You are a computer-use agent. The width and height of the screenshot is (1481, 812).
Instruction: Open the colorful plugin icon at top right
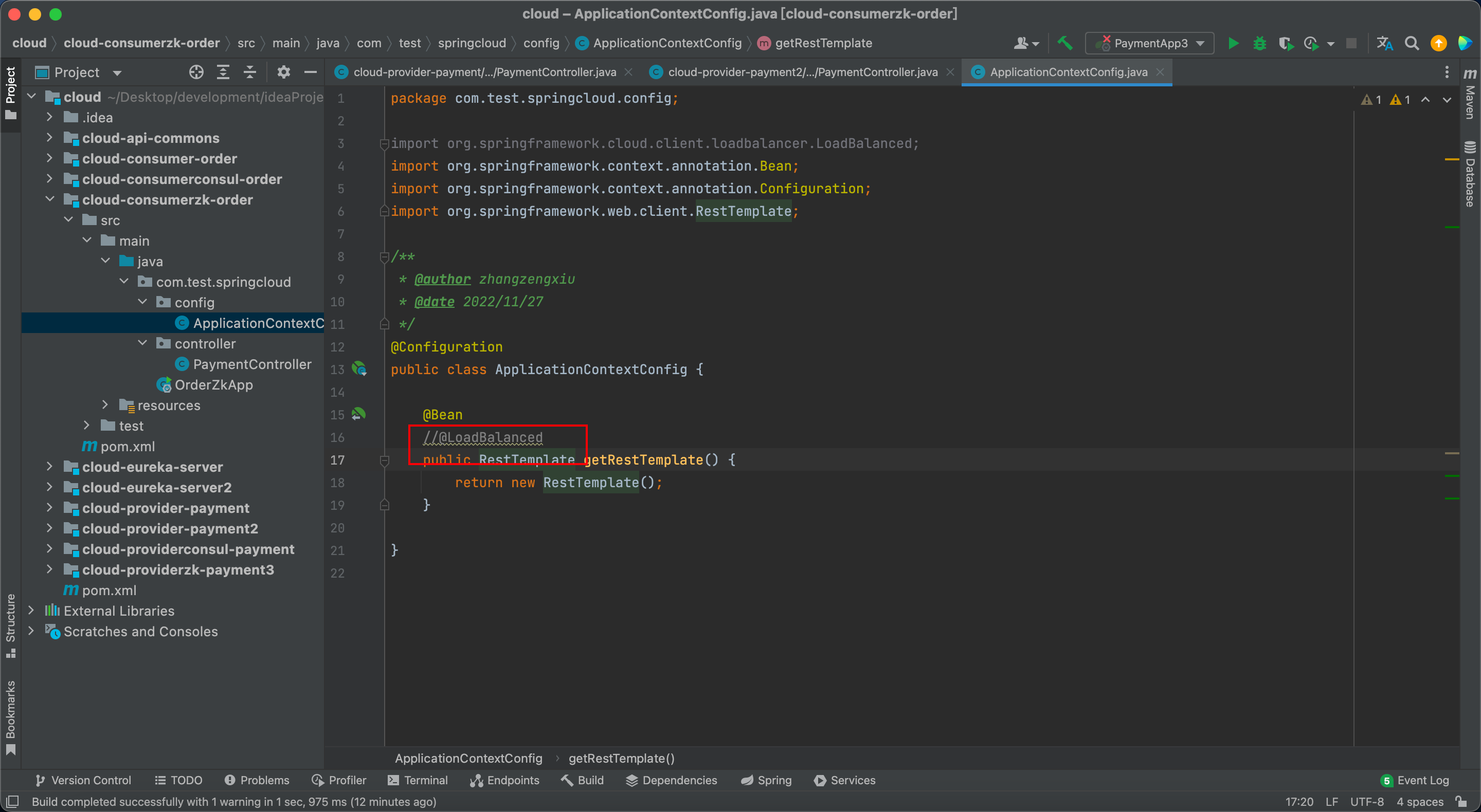1465,43
